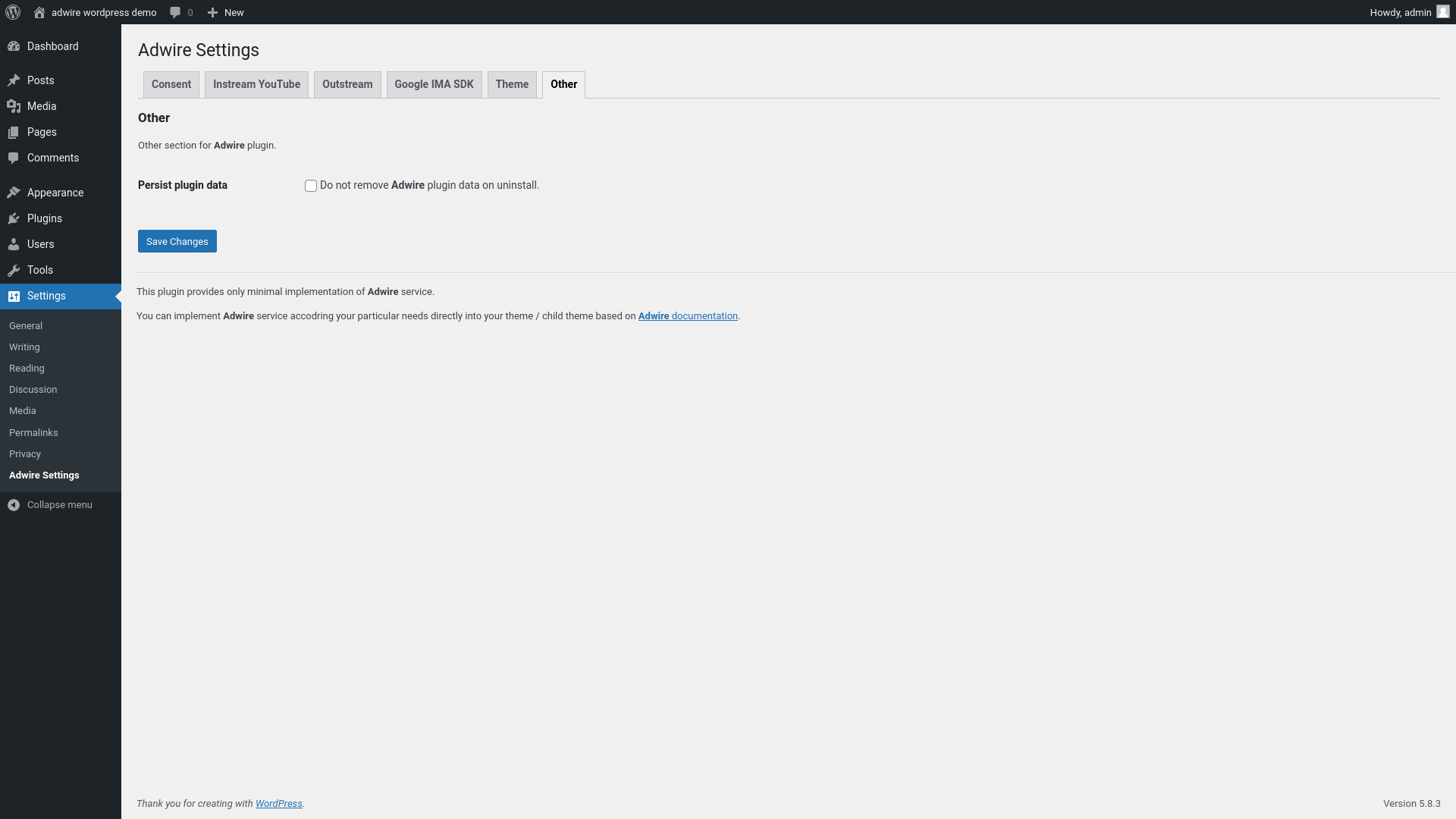Open the home icon beside adwire wordpress demo
The height and width of the screenshot is (819, 1456).
click(x=39, y=12)
